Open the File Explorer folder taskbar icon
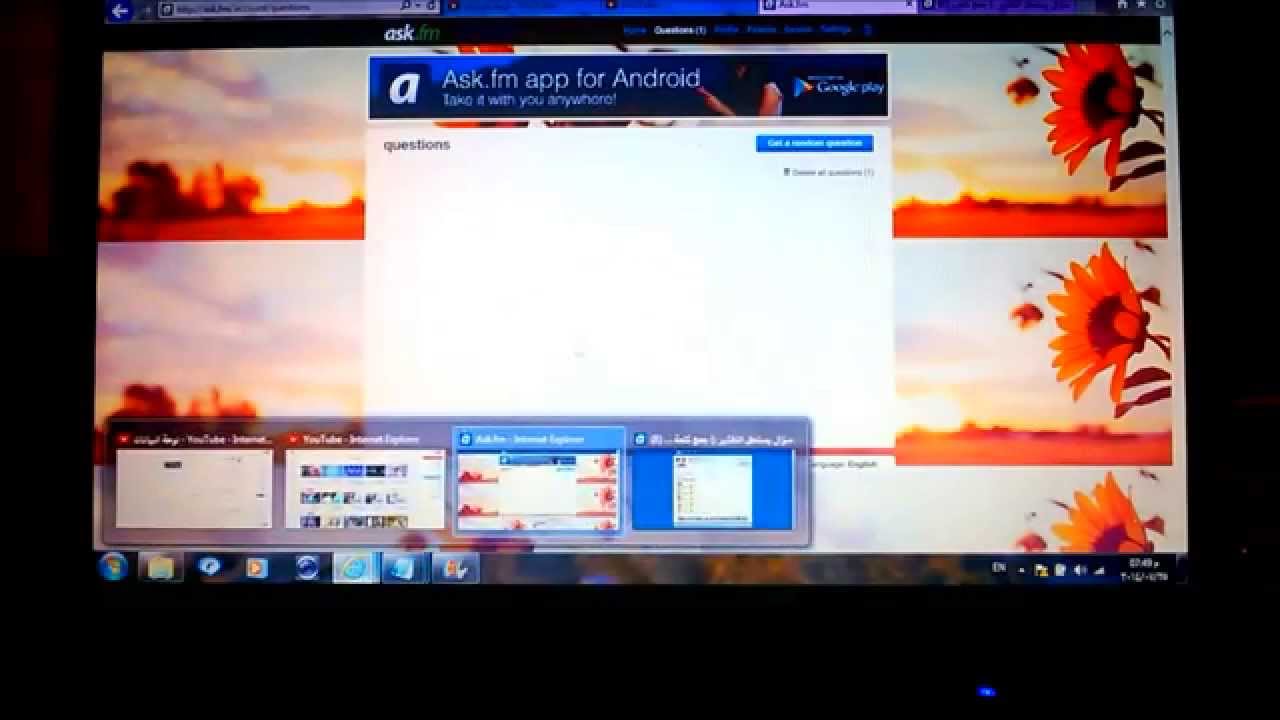 click(160, 567)
